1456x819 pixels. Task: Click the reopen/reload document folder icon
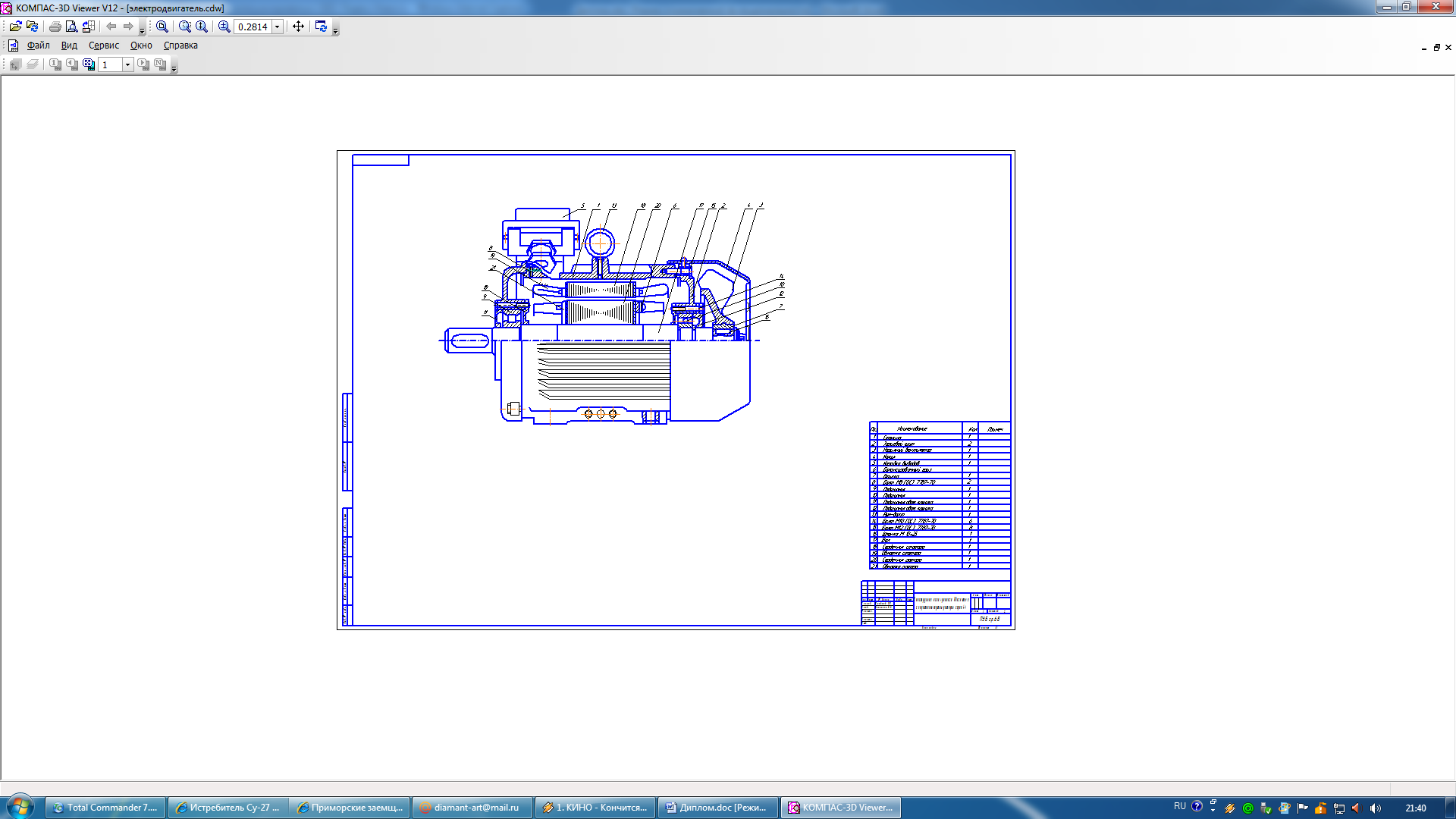click(x=32, y=27)
